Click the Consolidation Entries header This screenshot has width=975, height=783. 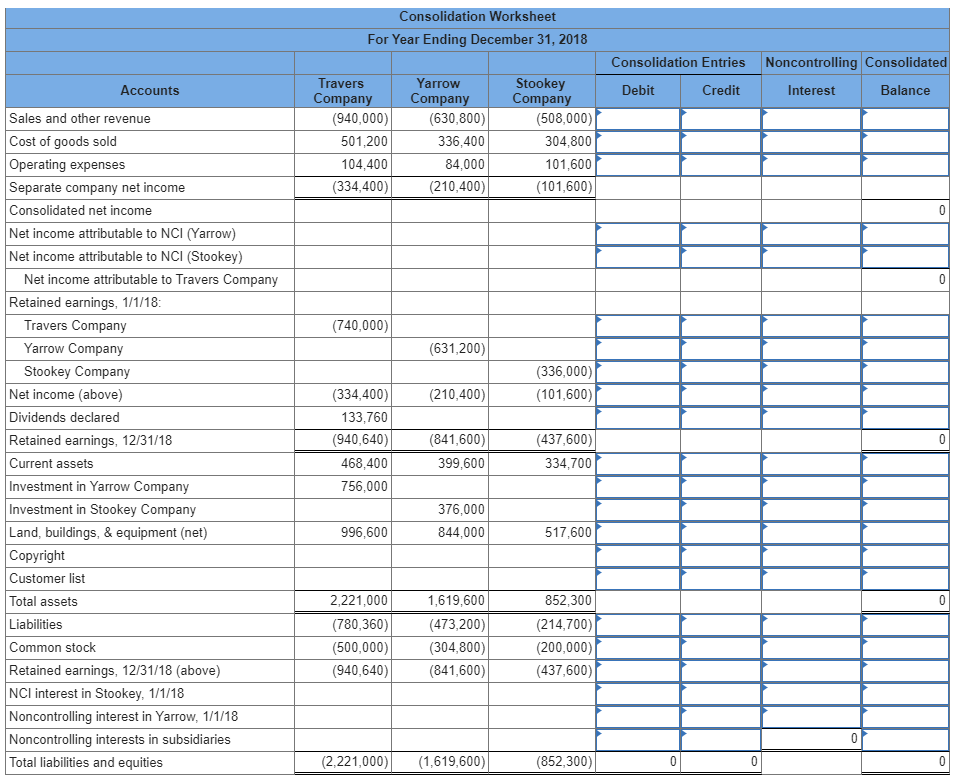click(678, 62)
